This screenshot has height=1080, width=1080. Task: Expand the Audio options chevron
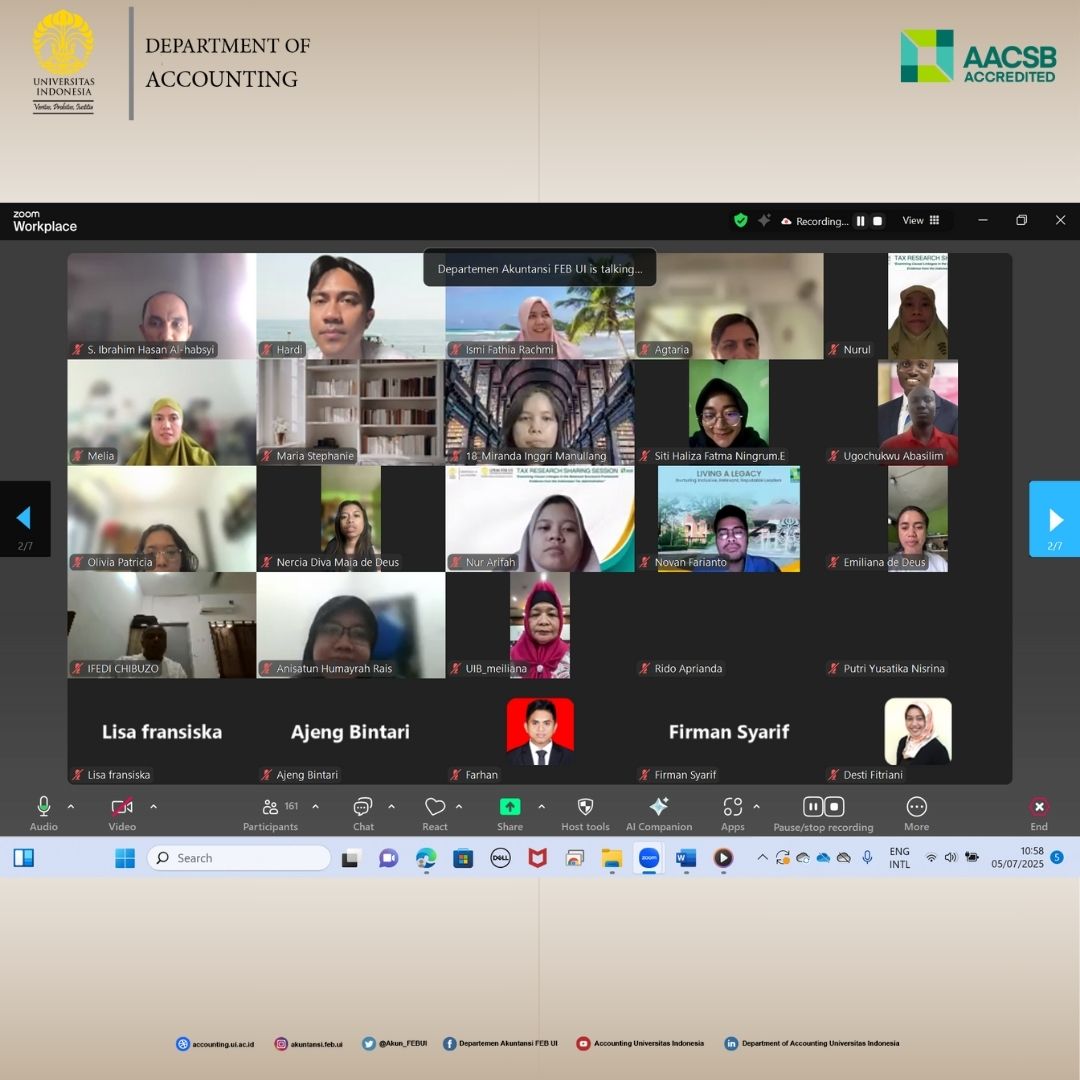point(71,807)
